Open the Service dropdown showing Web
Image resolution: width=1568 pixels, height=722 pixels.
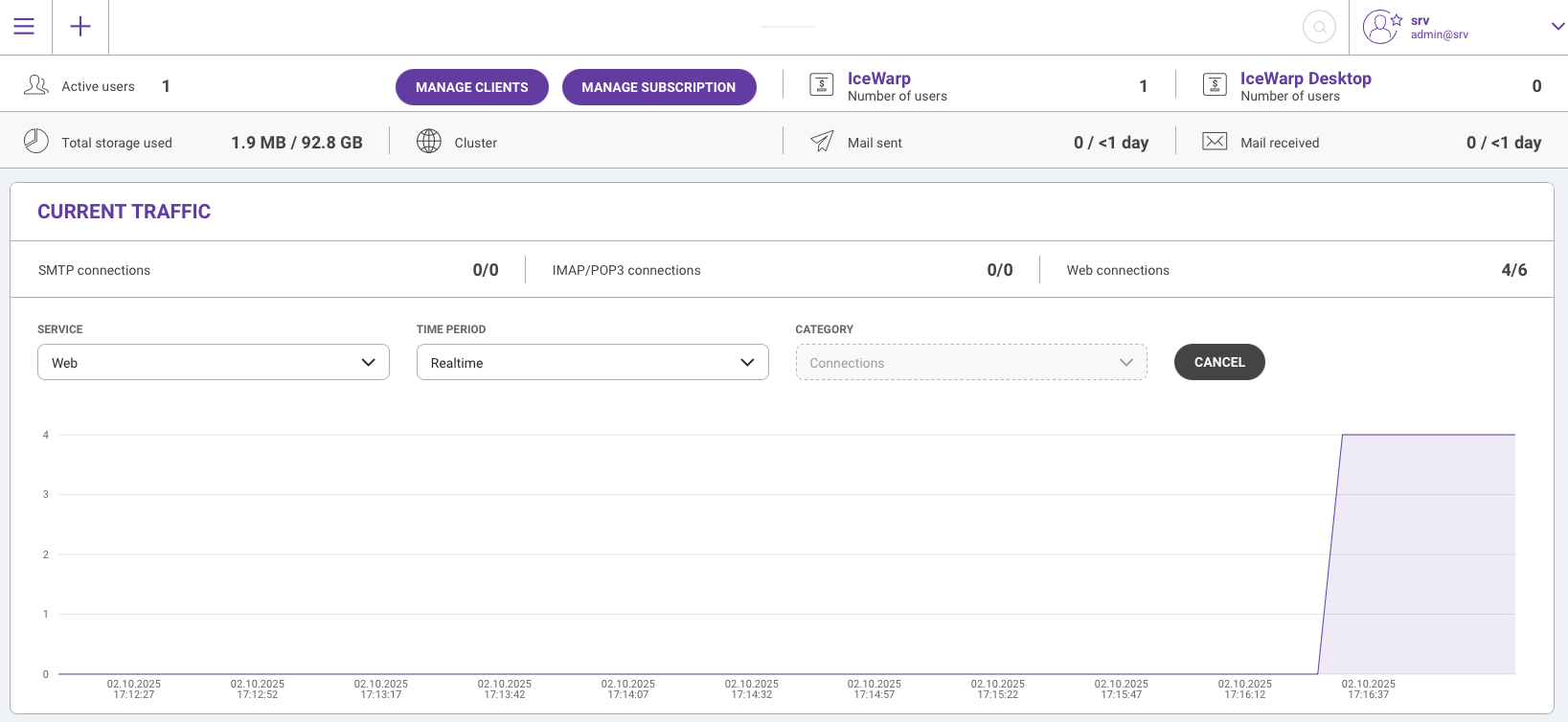tap(214, 362)
